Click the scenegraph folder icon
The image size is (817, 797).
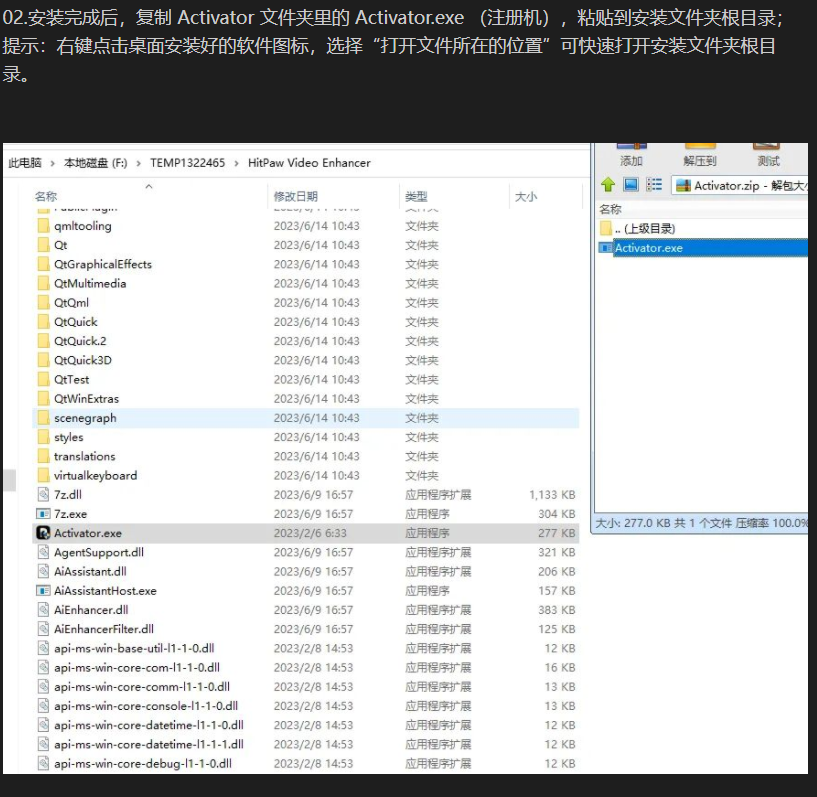(43, 418)
